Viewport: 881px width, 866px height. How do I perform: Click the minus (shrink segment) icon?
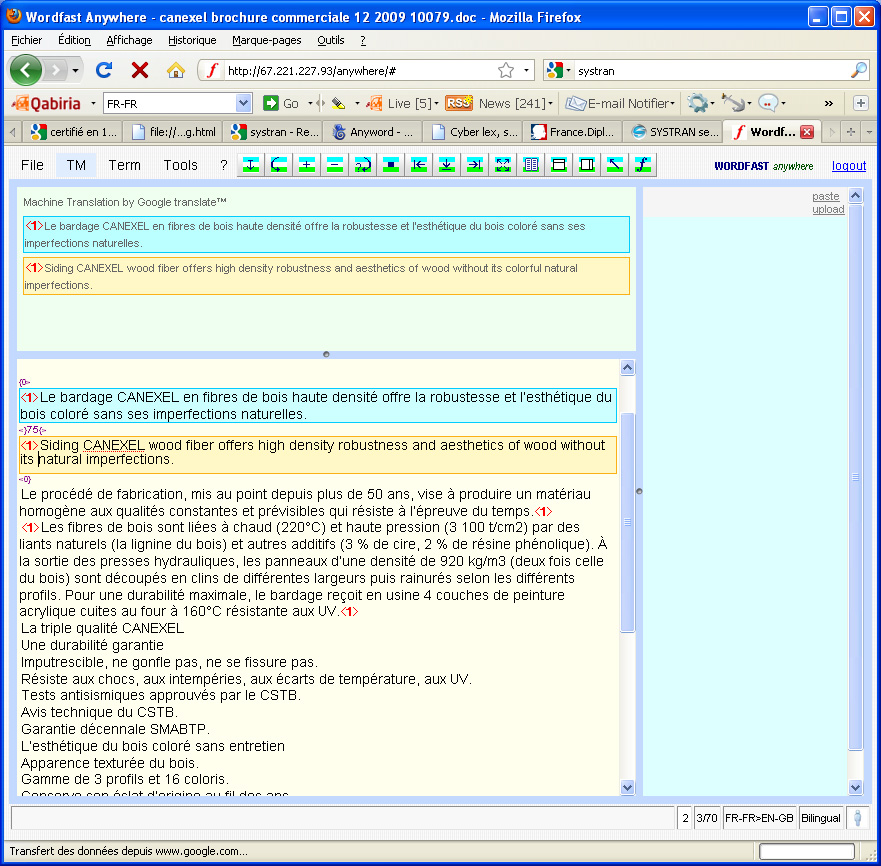point(335,165)
